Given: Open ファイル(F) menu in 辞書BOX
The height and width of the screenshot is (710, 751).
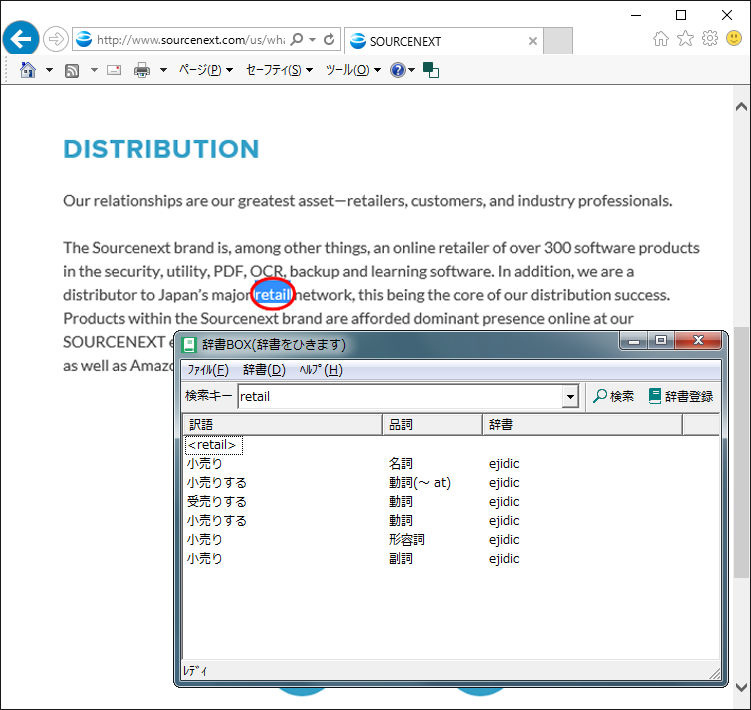Looking at the screenshot, I should coord(208,370).
